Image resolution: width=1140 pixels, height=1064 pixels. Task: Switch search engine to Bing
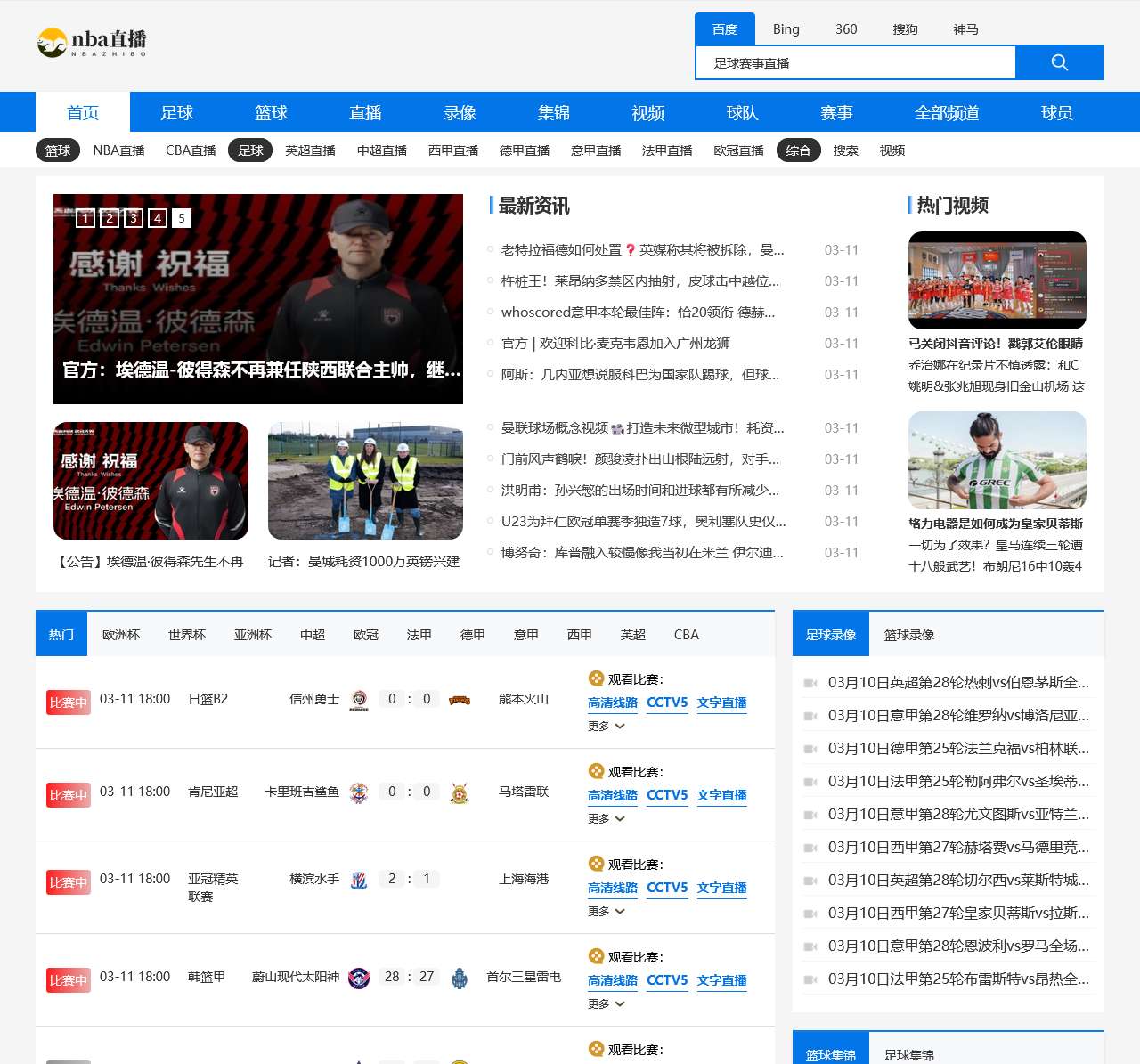point(786,29)
